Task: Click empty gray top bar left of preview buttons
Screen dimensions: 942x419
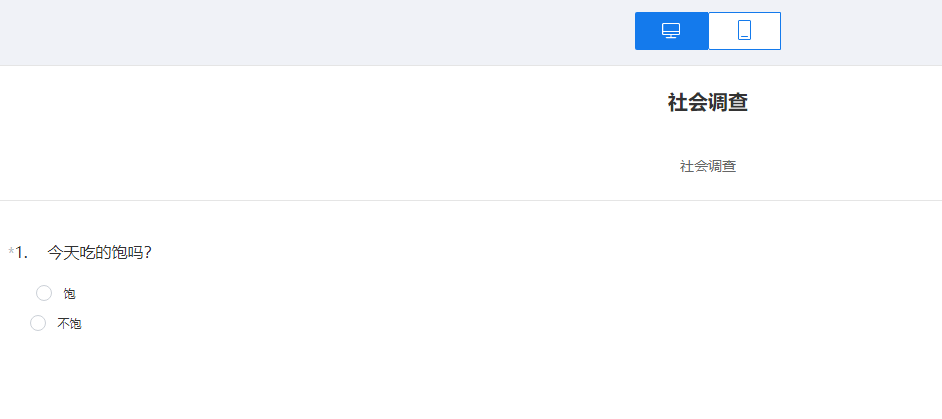Action: click(300, 32)
